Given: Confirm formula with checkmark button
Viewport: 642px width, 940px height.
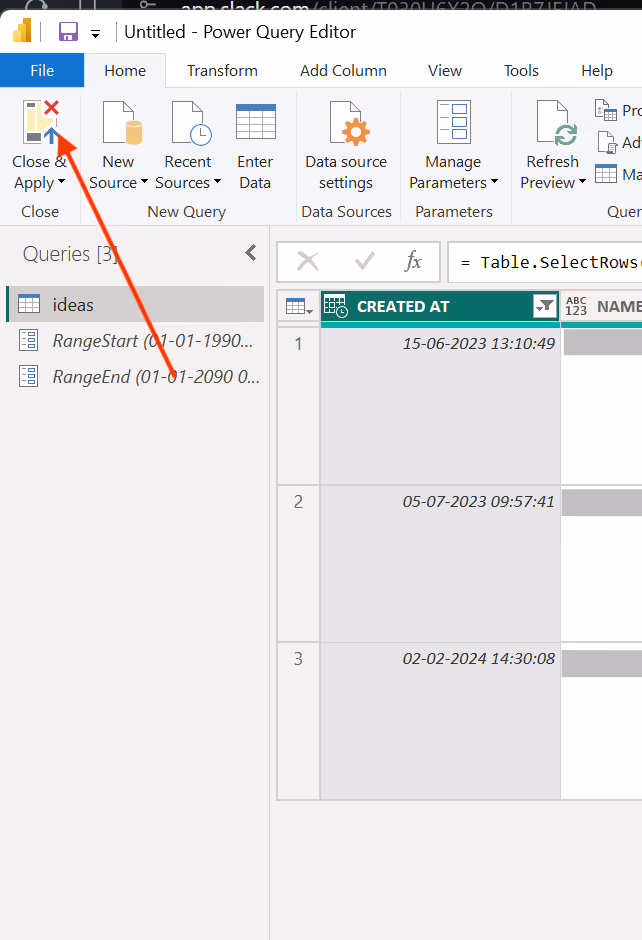Looking at the screenshot, I should point(364,261).
